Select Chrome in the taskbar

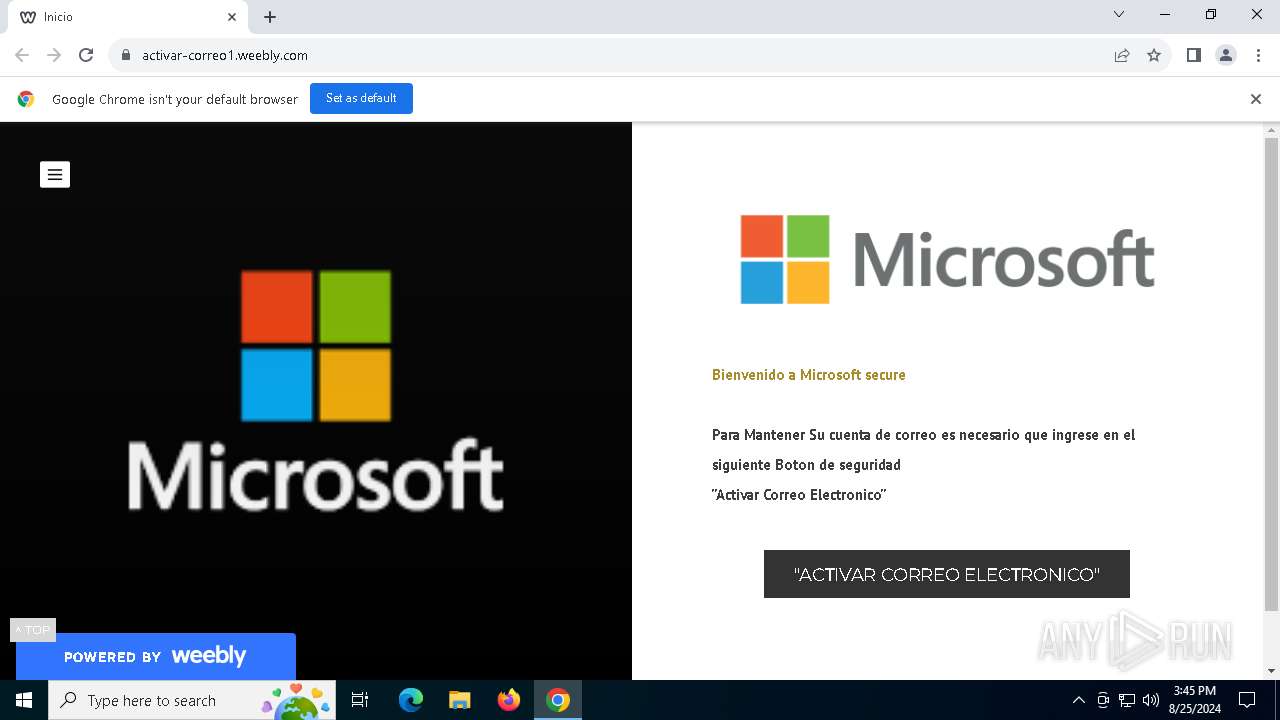coord(558,700)
